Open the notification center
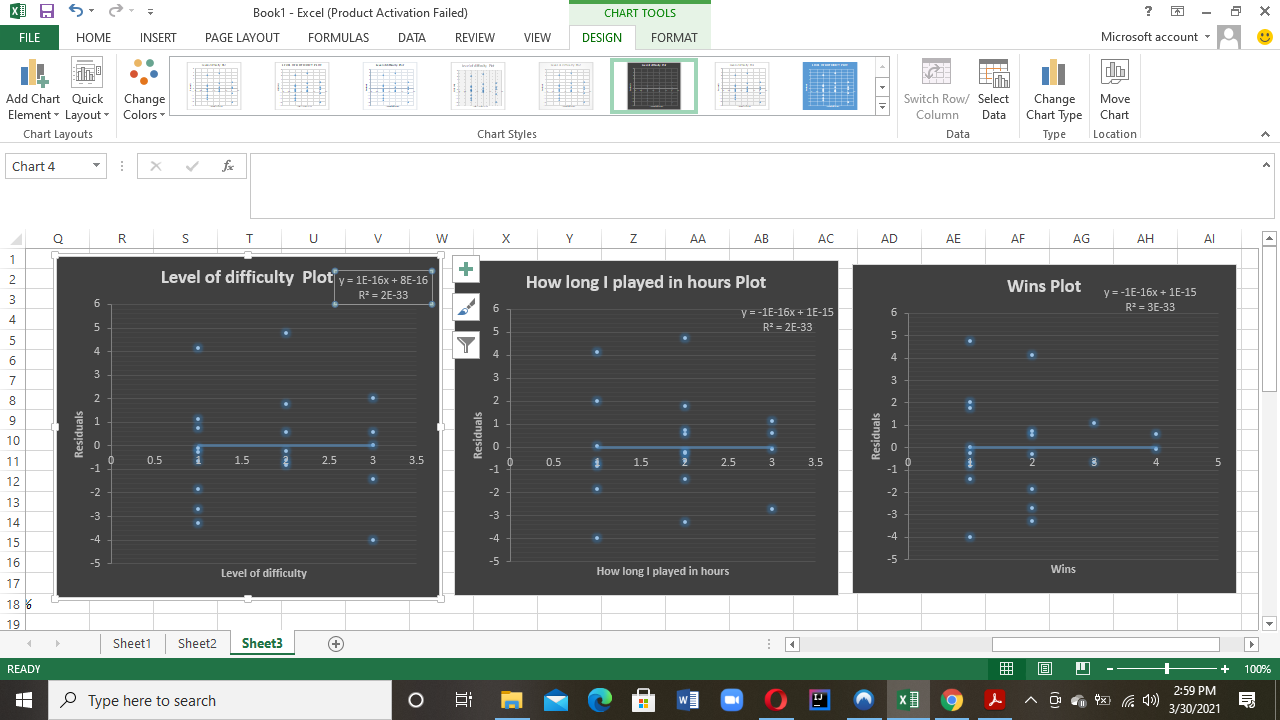Screen dimensions: 1280x720 [x=1247, y=700]
